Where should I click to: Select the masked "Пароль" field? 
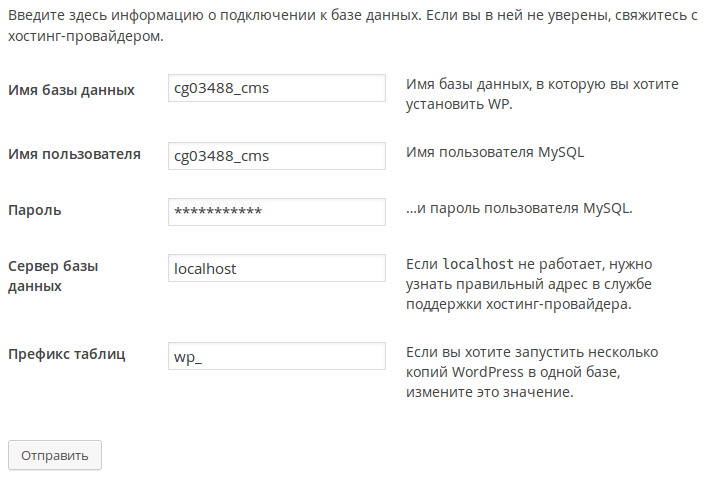click(x=277, y=212)
